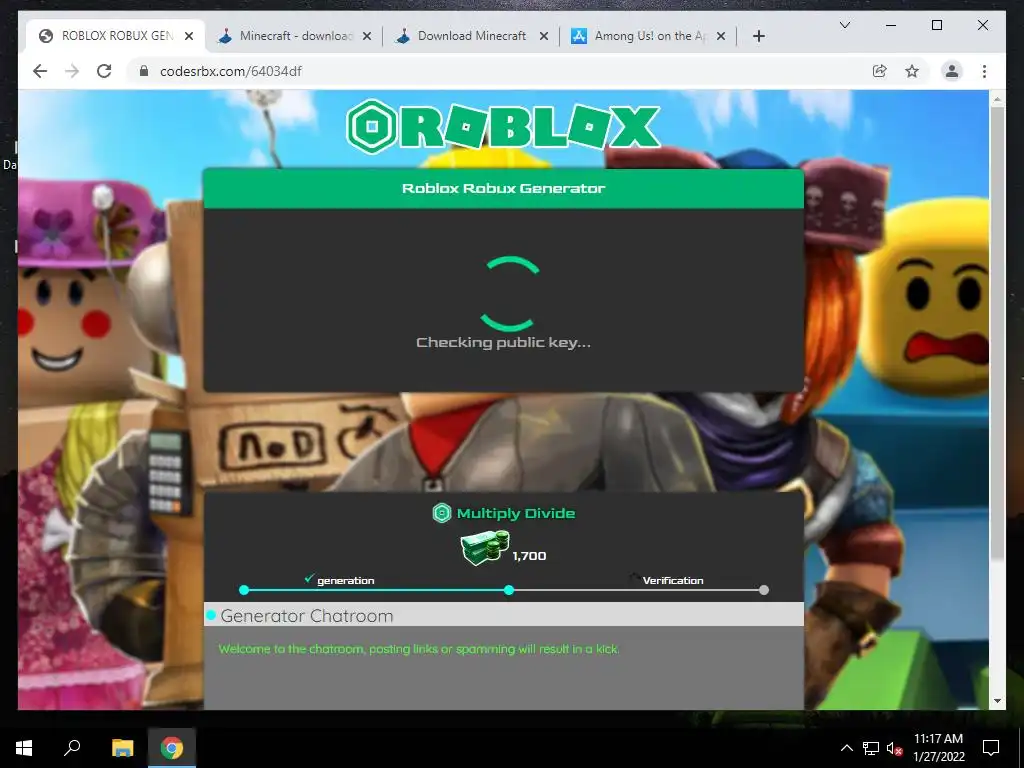This screenshot has height=768, width=1024.
Task: Share this page icon
Action: click(x=880, y=71)
